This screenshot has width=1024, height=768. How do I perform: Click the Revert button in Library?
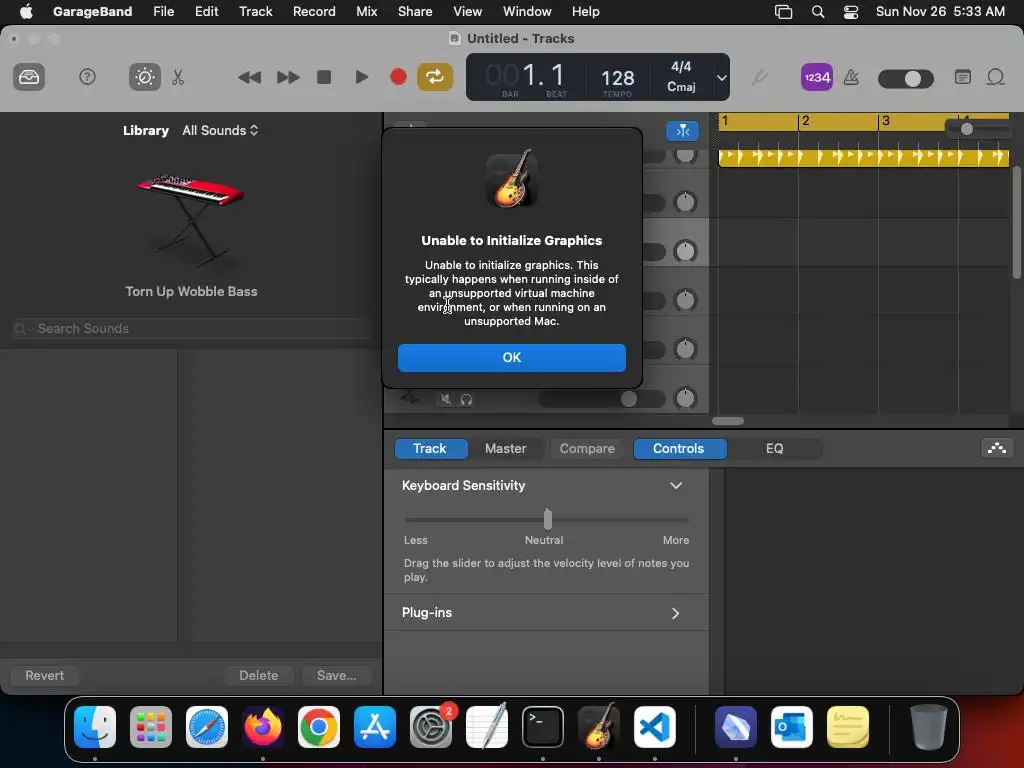tap(44, 675)
